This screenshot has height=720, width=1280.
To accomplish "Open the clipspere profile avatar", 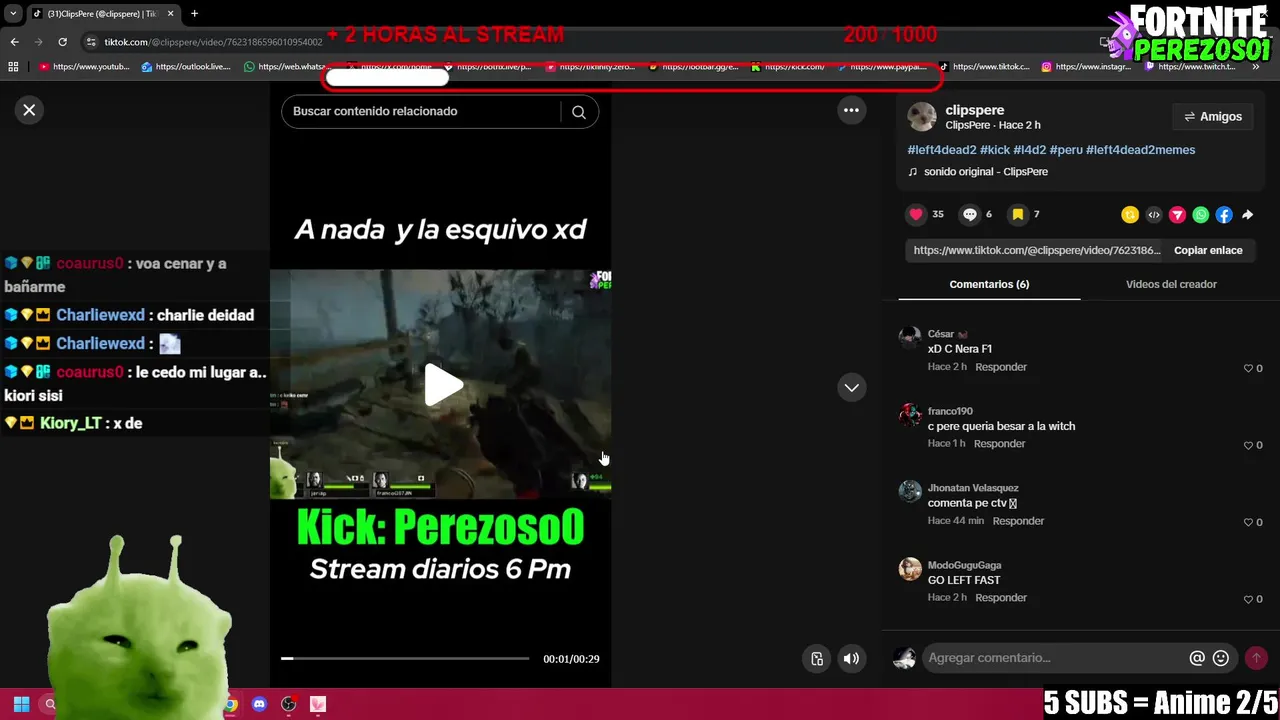I will click(x=921, y=117).
